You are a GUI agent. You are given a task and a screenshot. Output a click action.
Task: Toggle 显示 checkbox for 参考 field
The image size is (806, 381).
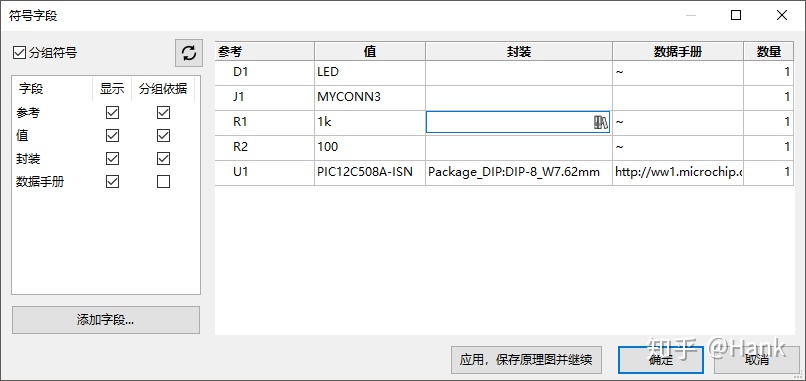112,112
